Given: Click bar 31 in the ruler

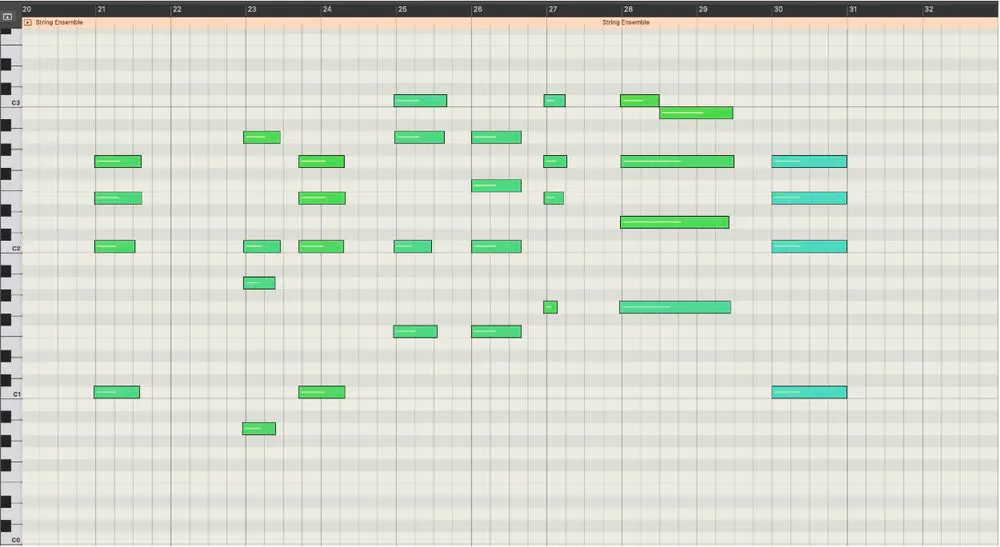Looking at the screenshot, I should tap(853, 9).
